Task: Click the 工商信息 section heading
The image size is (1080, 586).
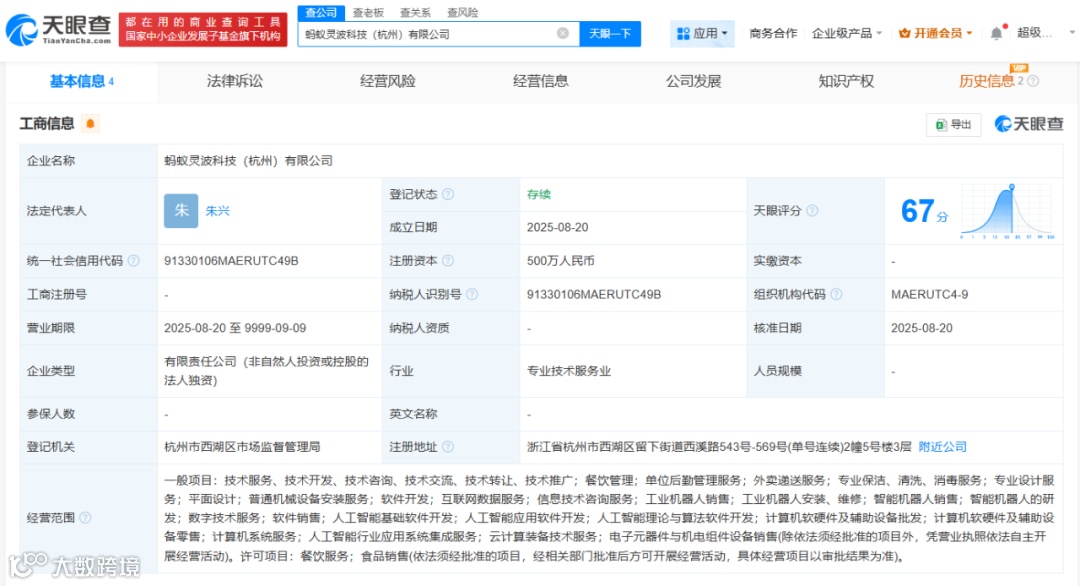Action: click(47, 124)
